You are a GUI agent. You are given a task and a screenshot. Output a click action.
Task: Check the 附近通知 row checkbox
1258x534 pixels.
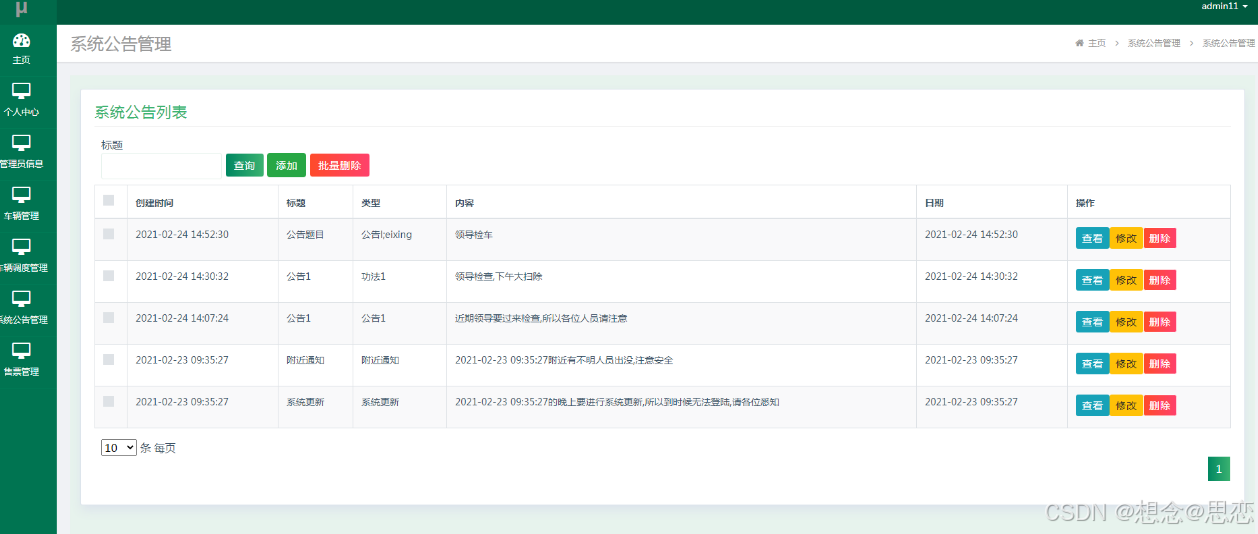[109, 360]
